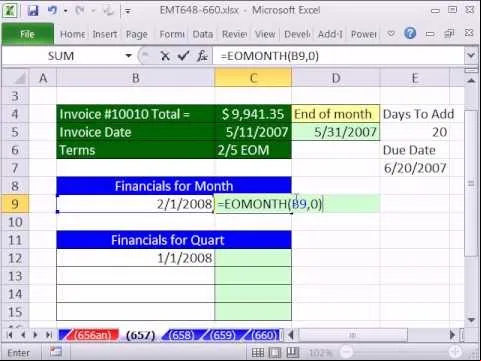Switch to the Home ribbon tab
Viewport: 481px width, 361px height.
click(72, 34)
